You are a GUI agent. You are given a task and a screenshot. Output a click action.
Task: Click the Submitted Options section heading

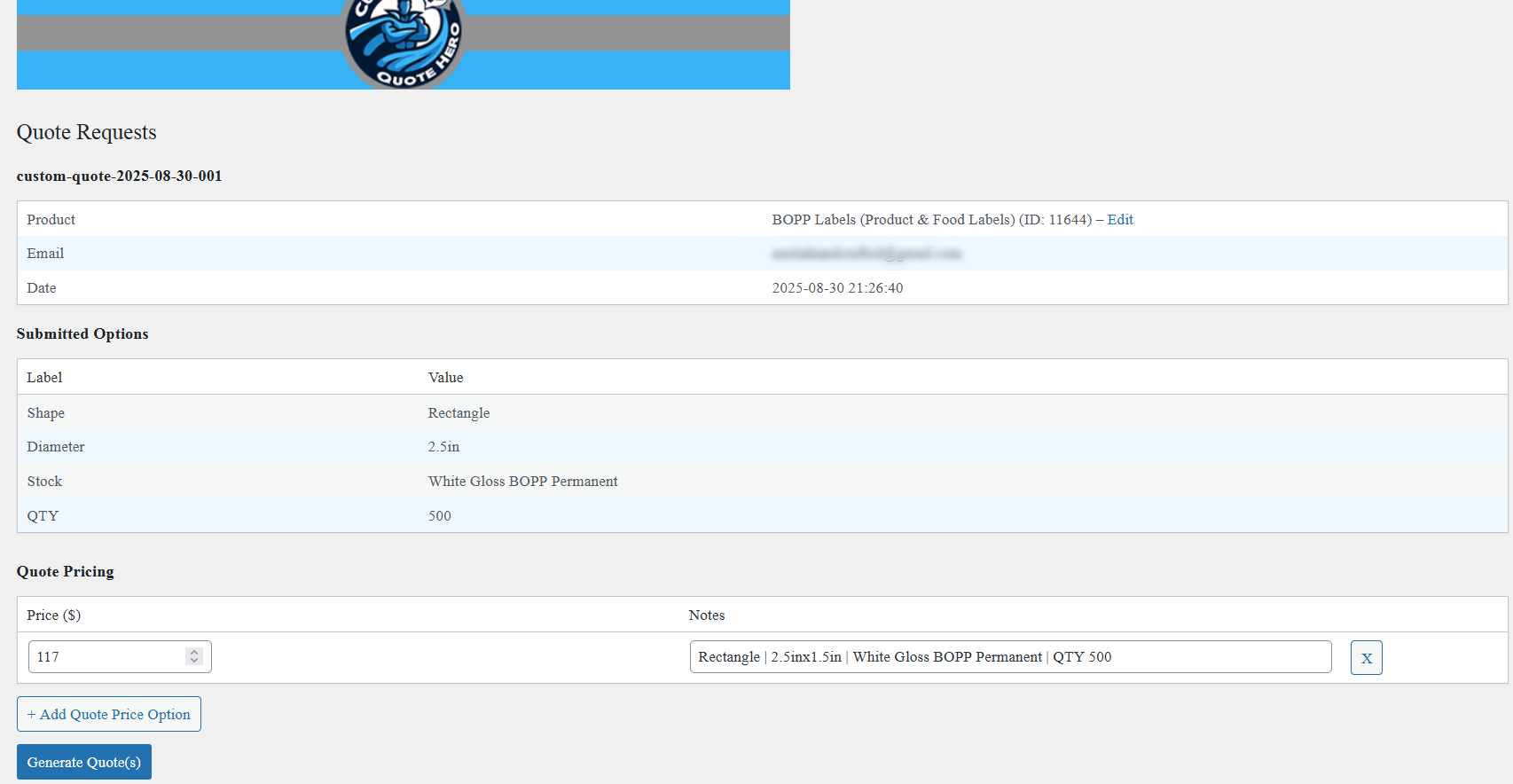pos(82,333)
